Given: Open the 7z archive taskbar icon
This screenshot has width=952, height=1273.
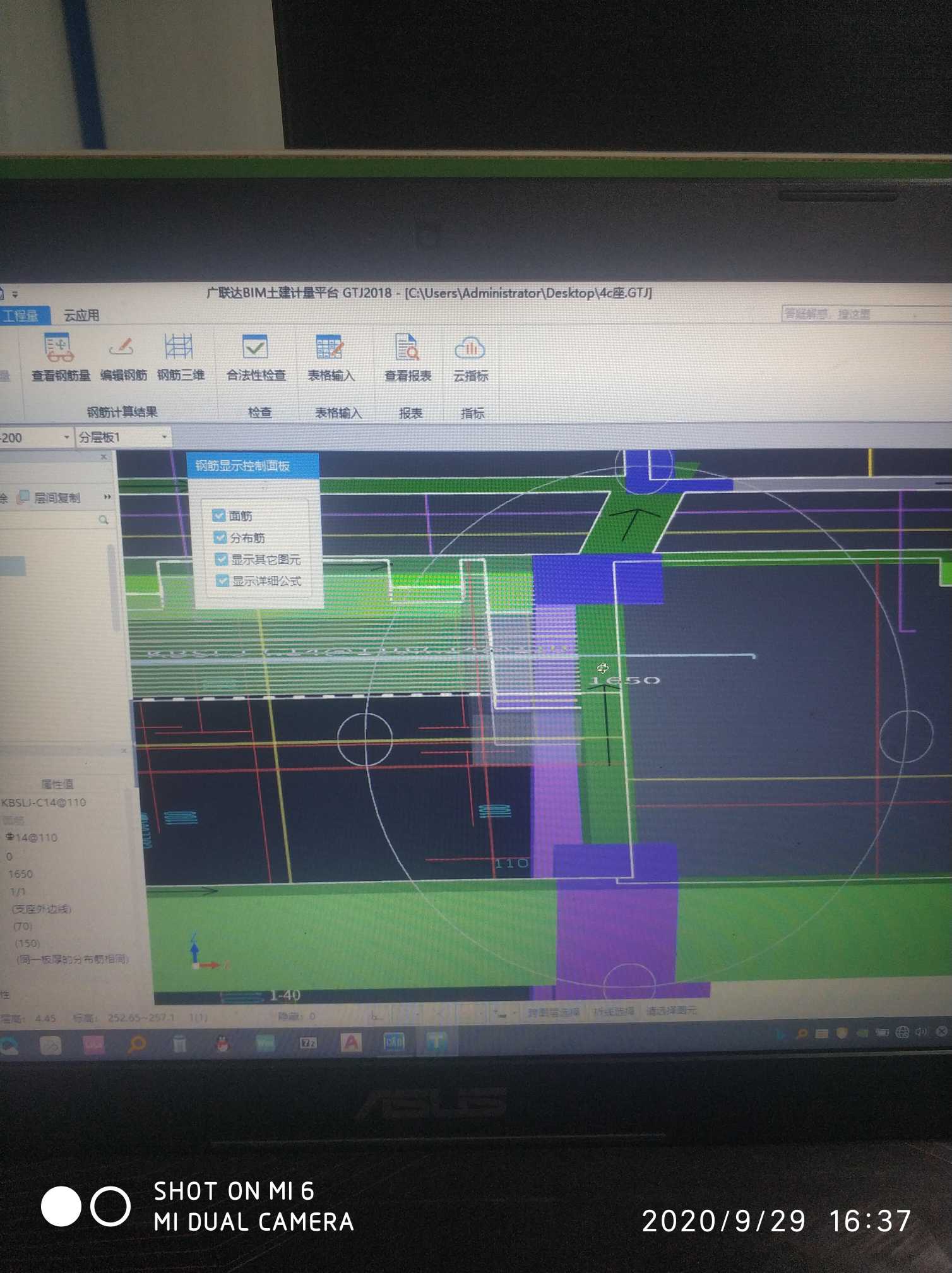Looking at the screenshot, I should (x=308, y=1043).
